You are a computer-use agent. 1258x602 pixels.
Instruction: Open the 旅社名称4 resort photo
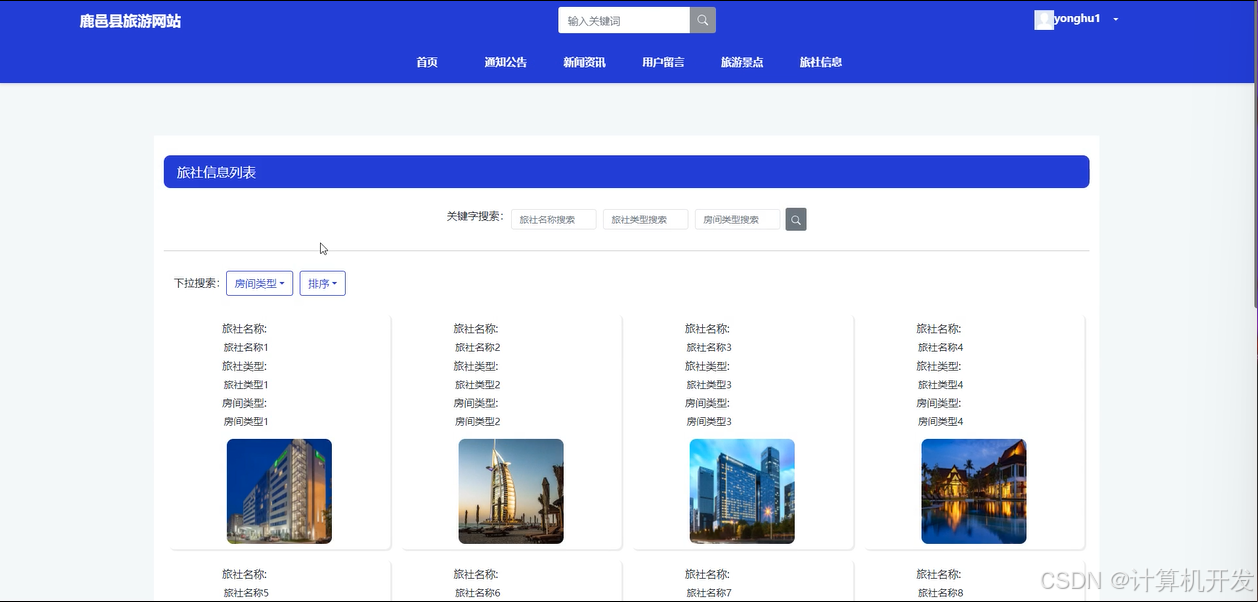tap(974, 491)
